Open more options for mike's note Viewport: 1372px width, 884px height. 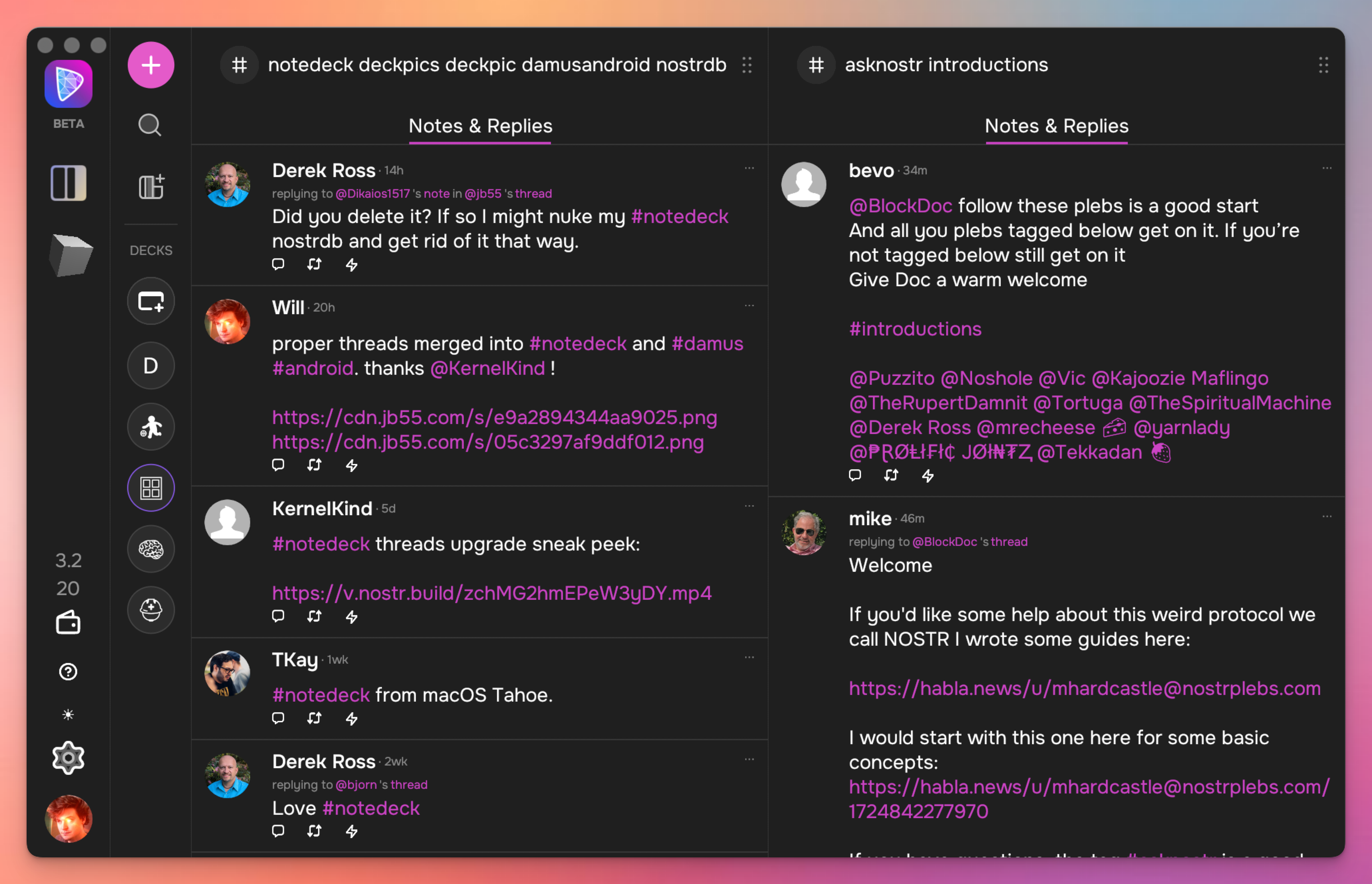point(1327,517)
